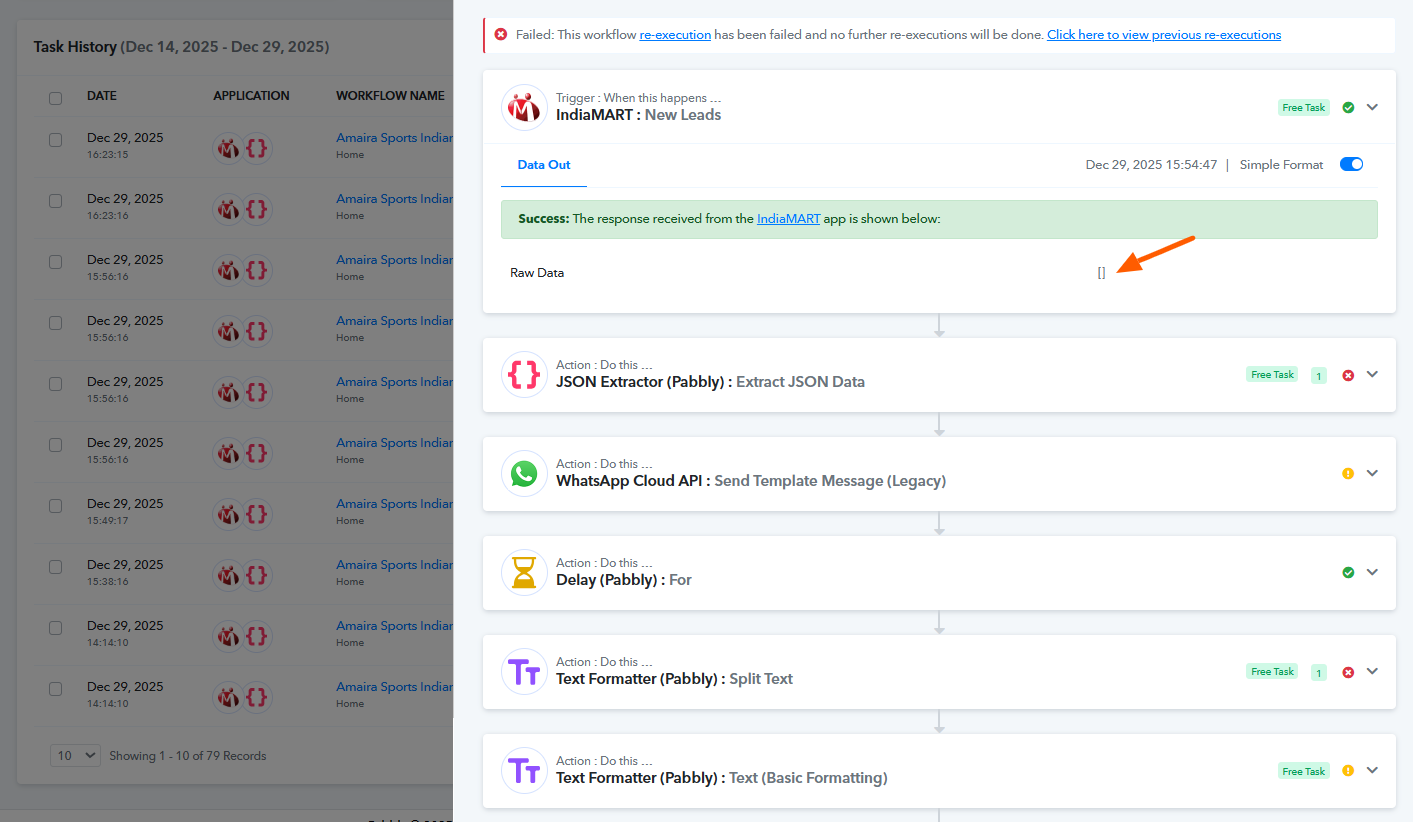The image size is (1413, 822).
Task: Click the Delay hourglass icon
Action: tap(524, 573)
